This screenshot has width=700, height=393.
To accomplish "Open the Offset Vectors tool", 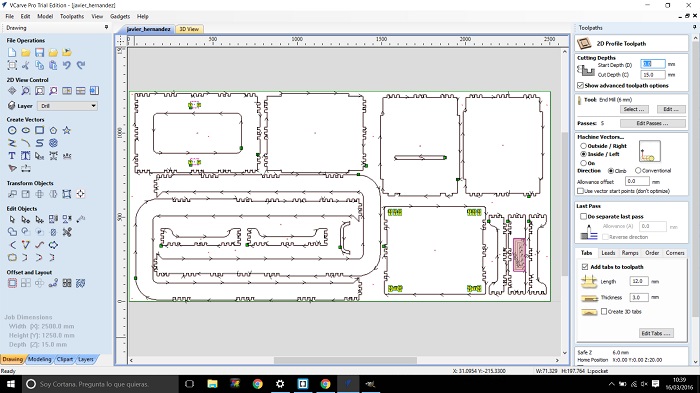I will pyautogui.click(x=12, y=283).
